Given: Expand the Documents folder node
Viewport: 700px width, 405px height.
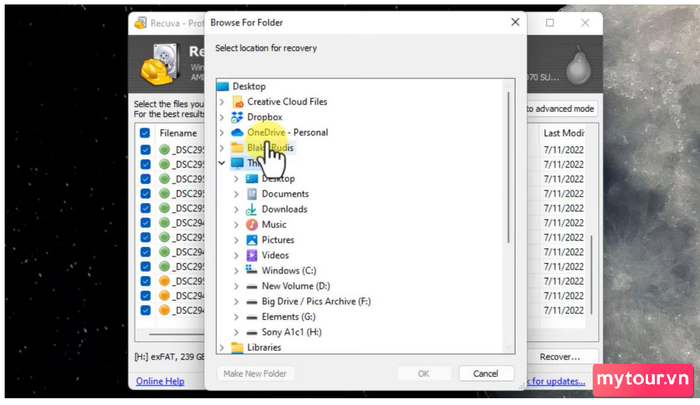Looking at the screenshot, I should (x=236, y=194).
